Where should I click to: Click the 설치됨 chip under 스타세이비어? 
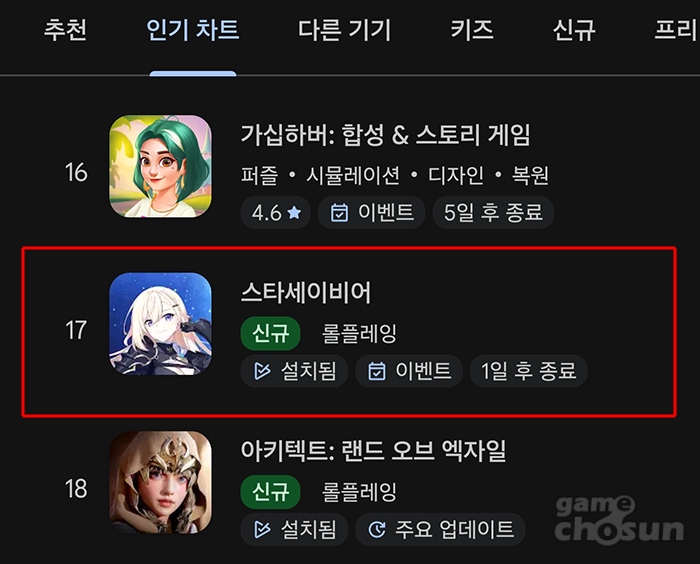[x=294, y=371]
